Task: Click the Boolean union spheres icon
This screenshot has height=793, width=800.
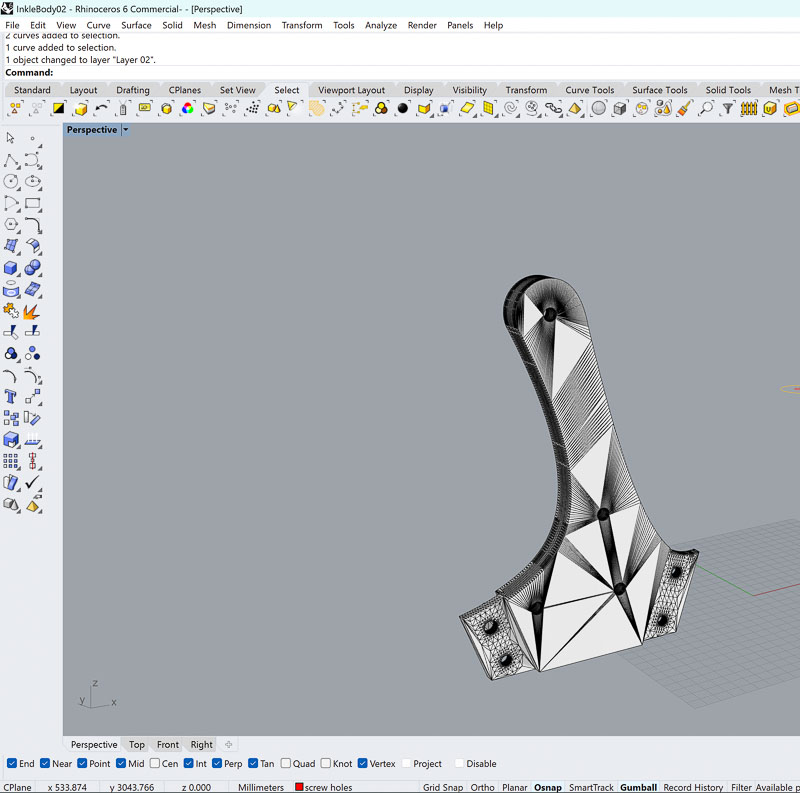Action: [33, 268]
